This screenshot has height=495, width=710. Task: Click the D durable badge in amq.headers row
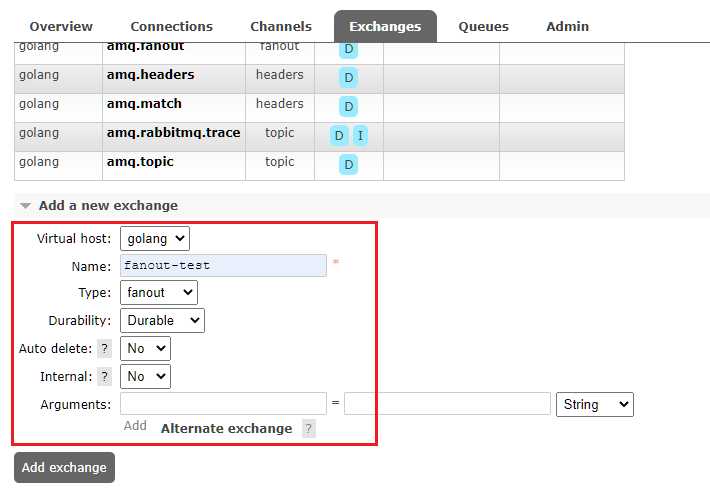pyautogui.click(x=349, y=77)
